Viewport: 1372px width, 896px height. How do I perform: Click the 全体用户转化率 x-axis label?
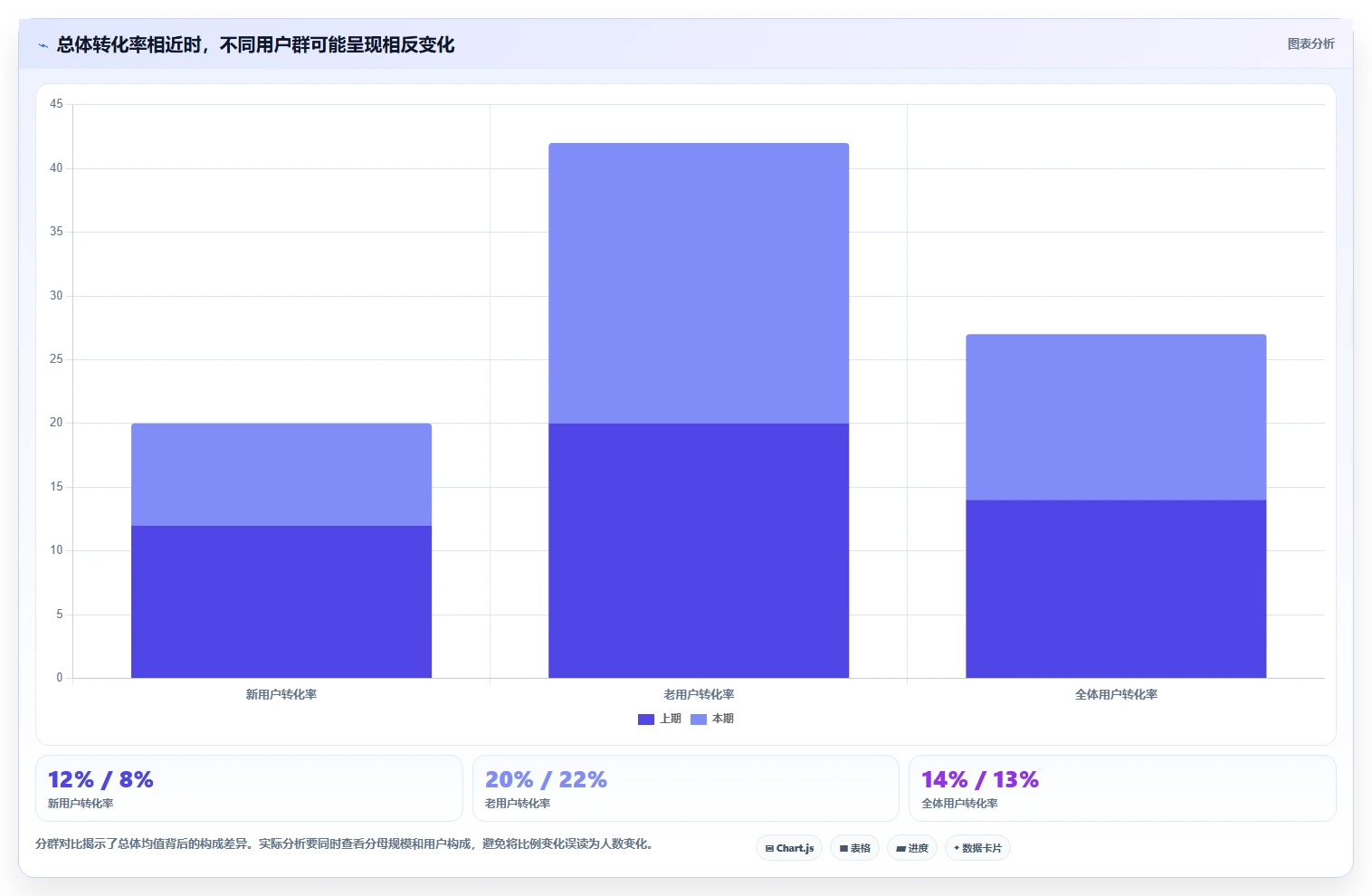[1116, 695]
